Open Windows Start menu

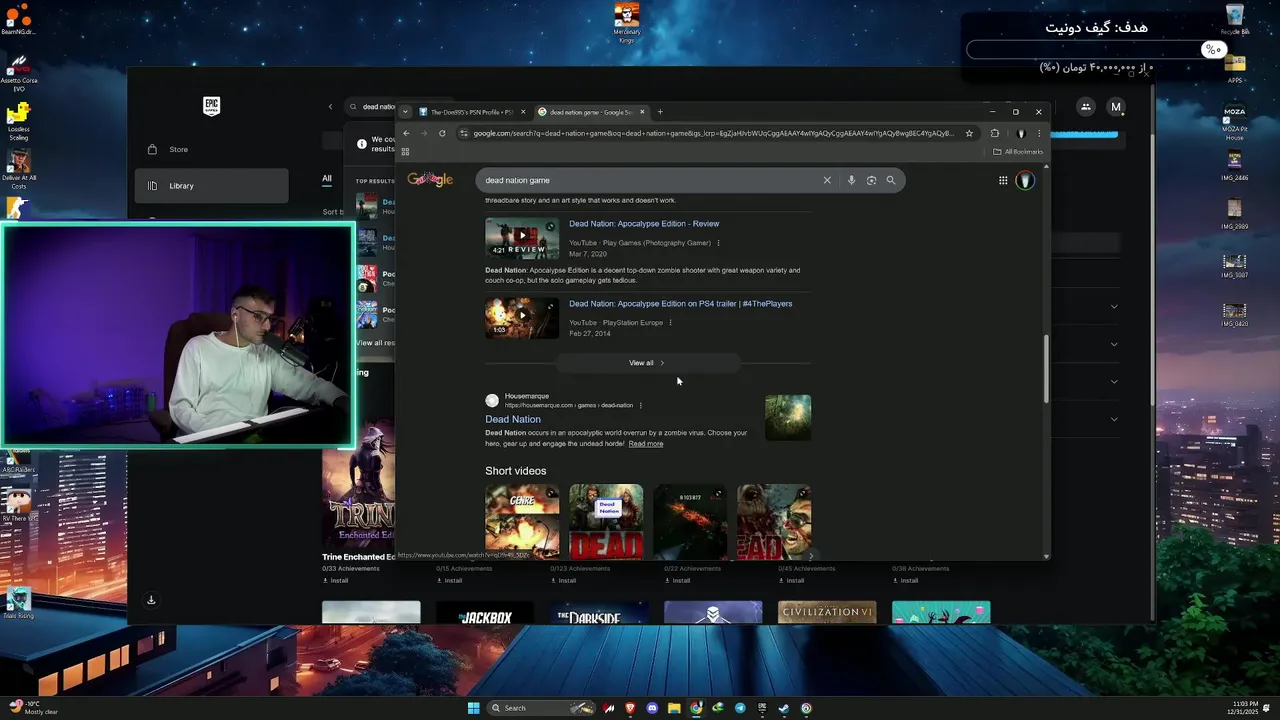(x=473, y=708)
